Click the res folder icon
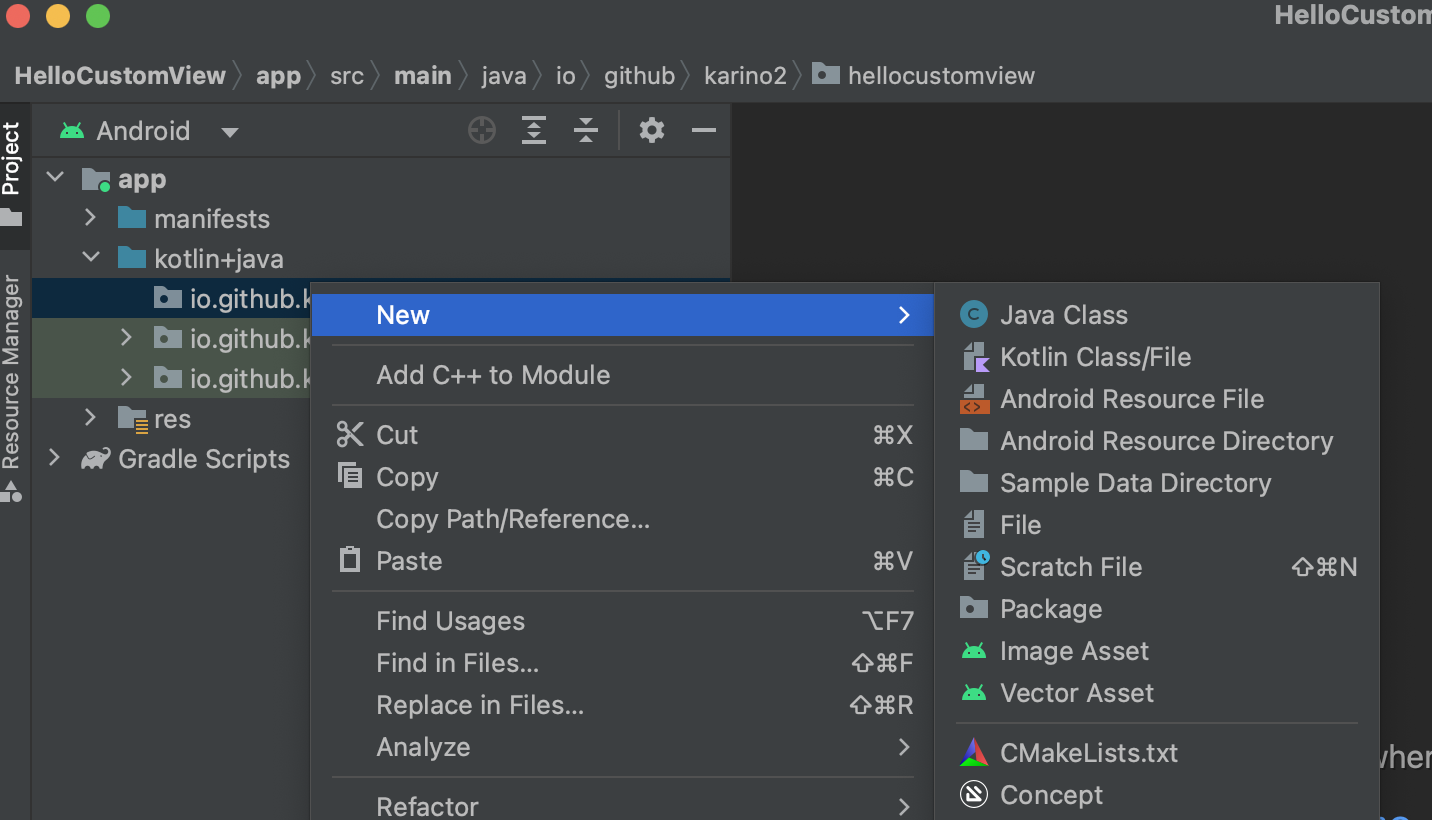 133,419
